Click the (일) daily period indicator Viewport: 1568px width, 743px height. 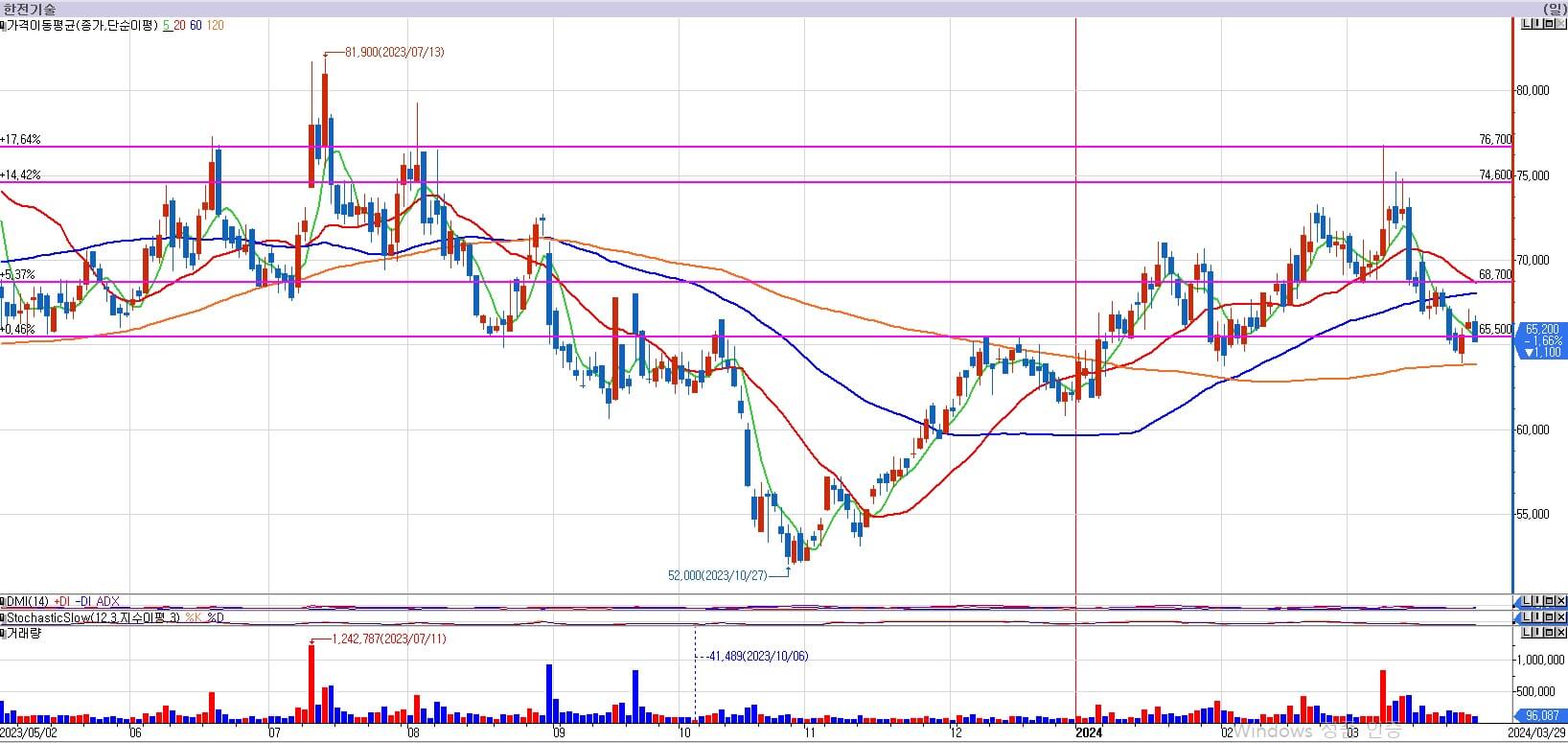point(1556,9)
